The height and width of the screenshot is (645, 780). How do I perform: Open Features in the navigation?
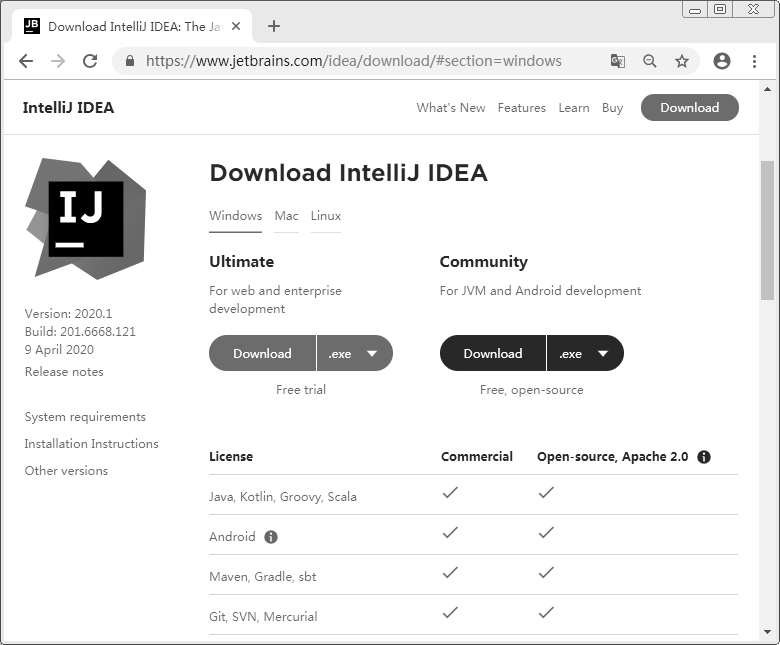point(521,107)
